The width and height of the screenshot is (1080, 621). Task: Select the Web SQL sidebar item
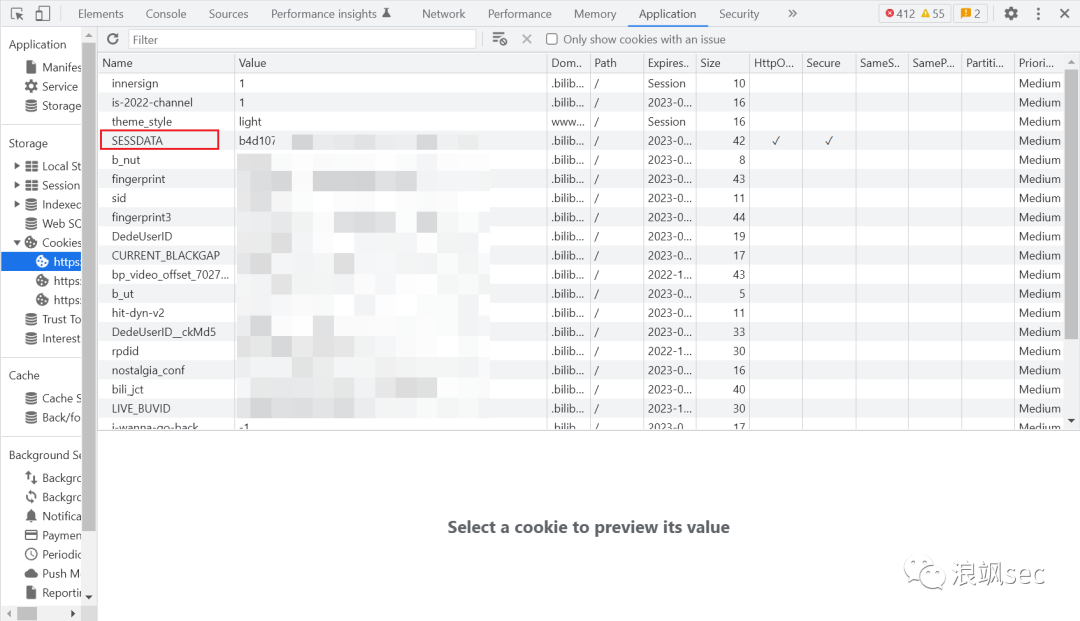click(53, 223)
